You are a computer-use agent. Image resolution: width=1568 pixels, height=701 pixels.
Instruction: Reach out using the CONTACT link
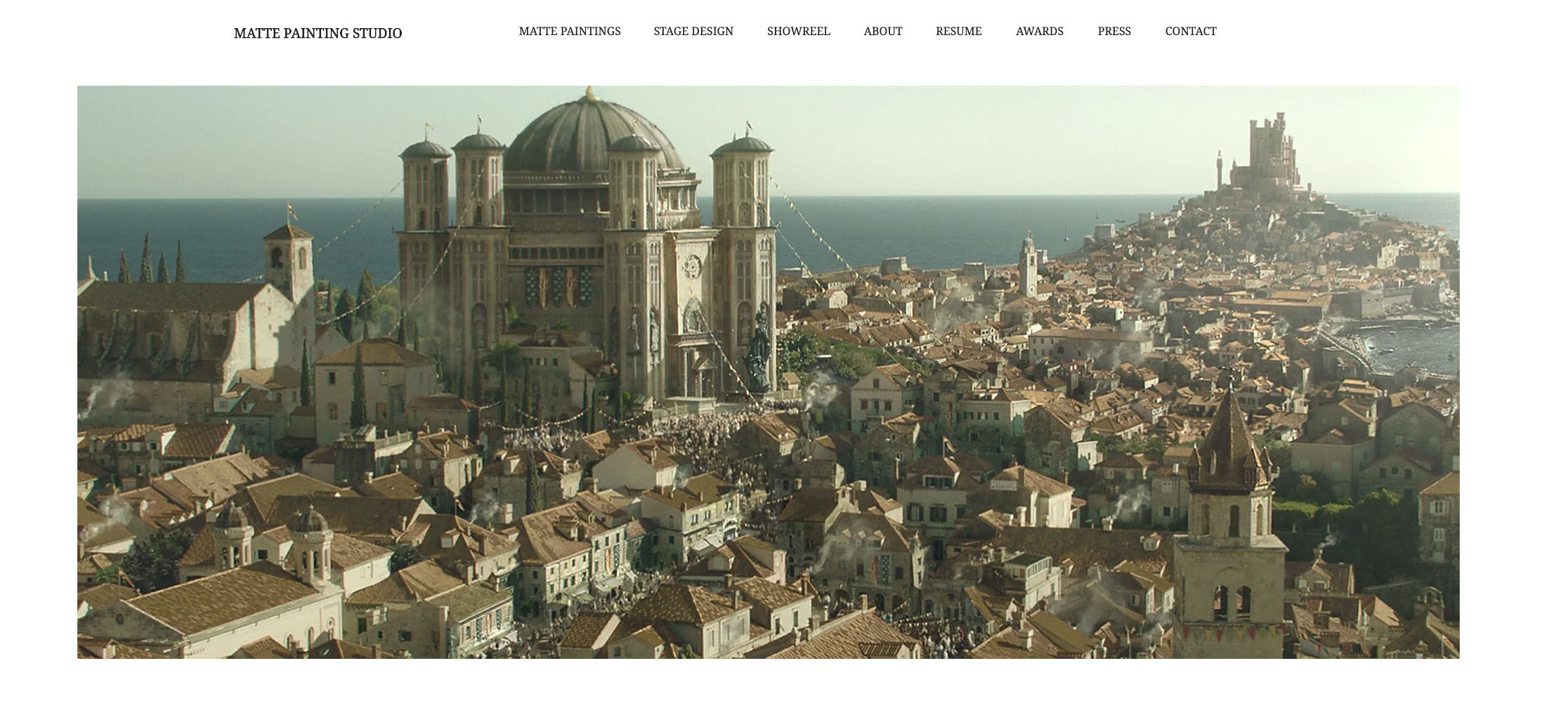(x=1190, y=31)
